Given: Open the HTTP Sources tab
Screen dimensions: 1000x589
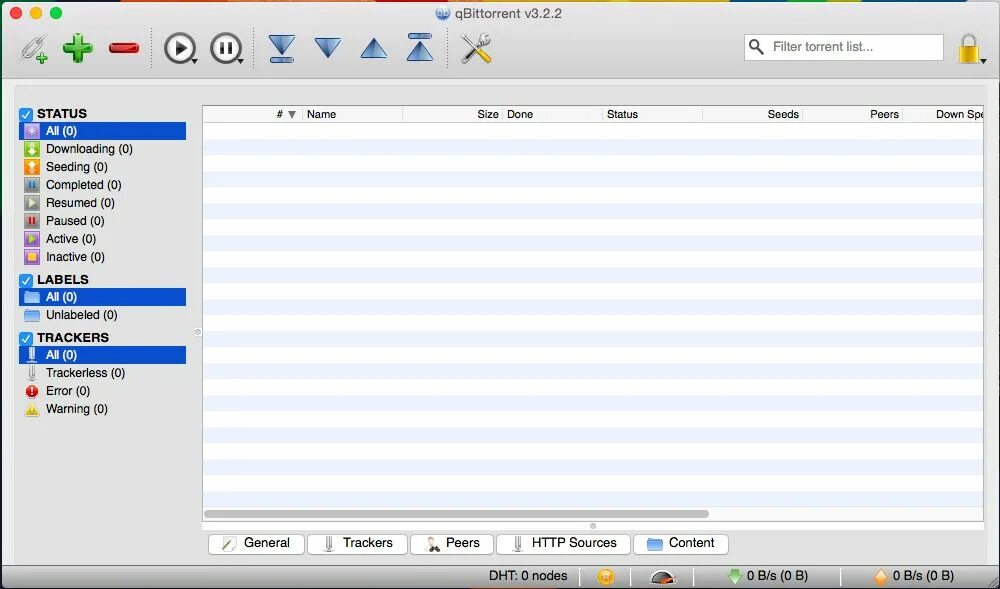Looking at the screenshot, I should coord(564,544).
